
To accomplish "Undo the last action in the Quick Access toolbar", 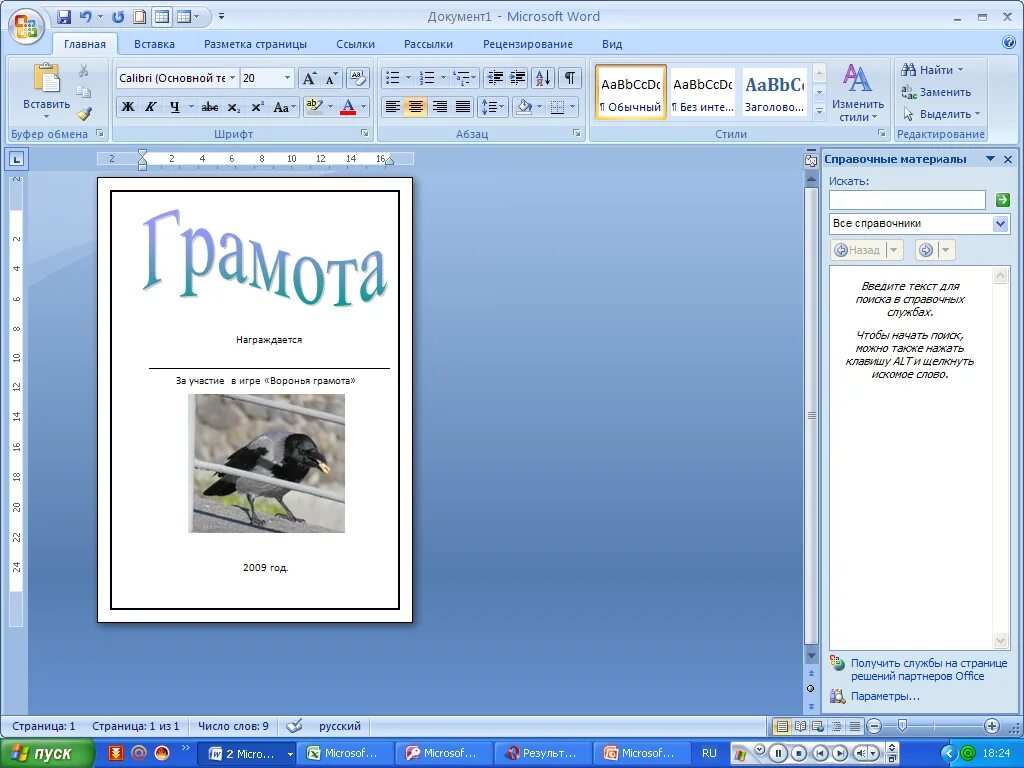I will (x=86, y=17).
